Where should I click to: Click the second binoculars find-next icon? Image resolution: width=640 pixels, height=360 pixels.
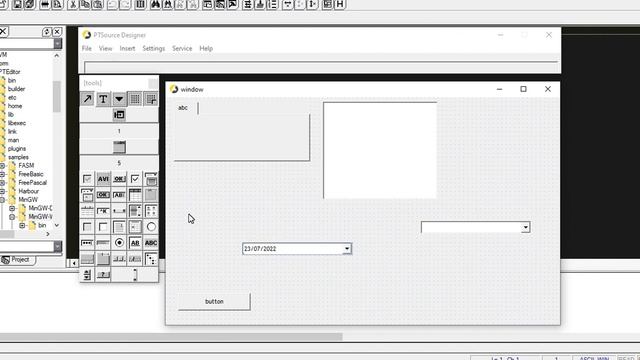[x=168, y=4]
